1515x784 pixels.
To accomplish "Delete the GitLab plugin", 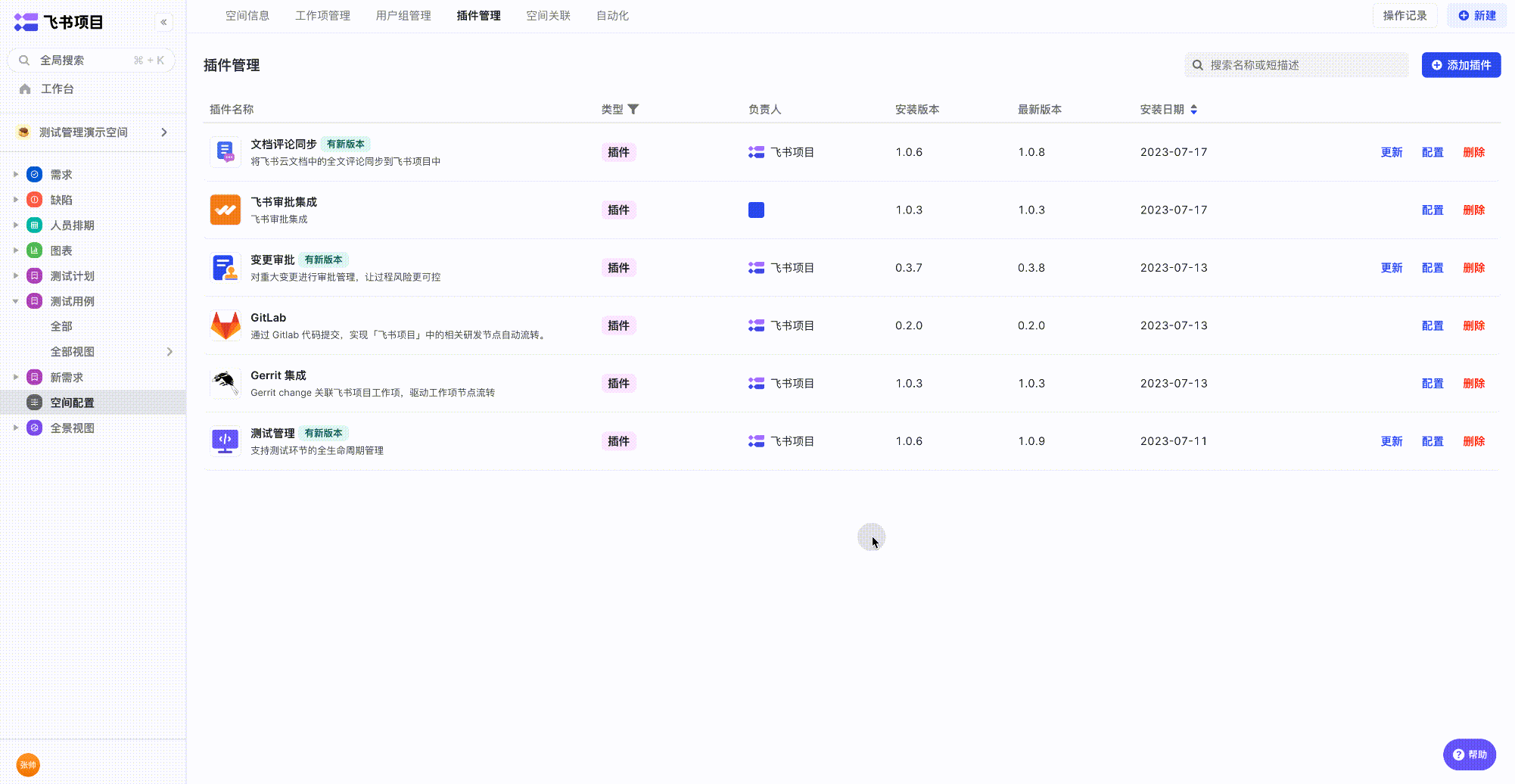I will click(1473, 326).
